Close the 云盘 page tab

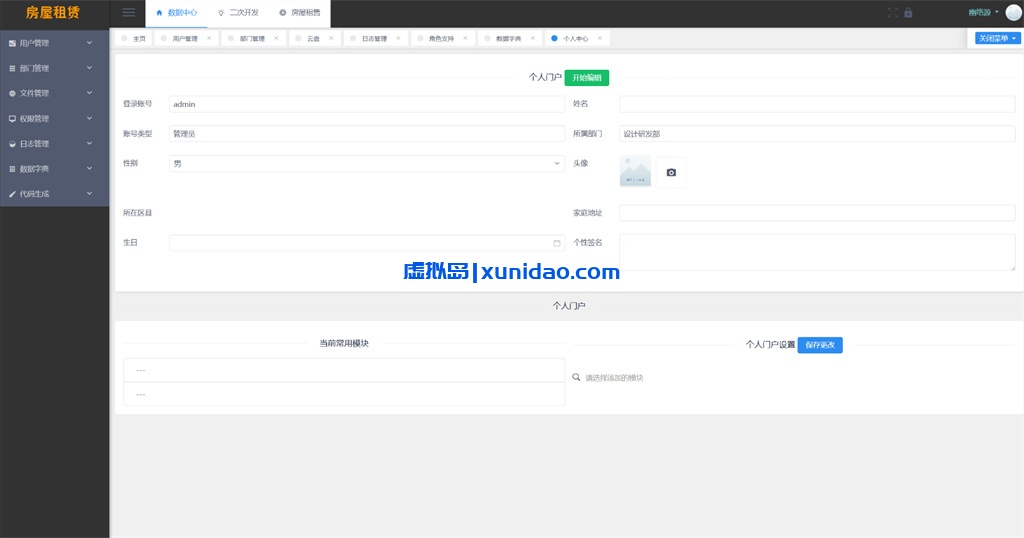tap(331, 39)
